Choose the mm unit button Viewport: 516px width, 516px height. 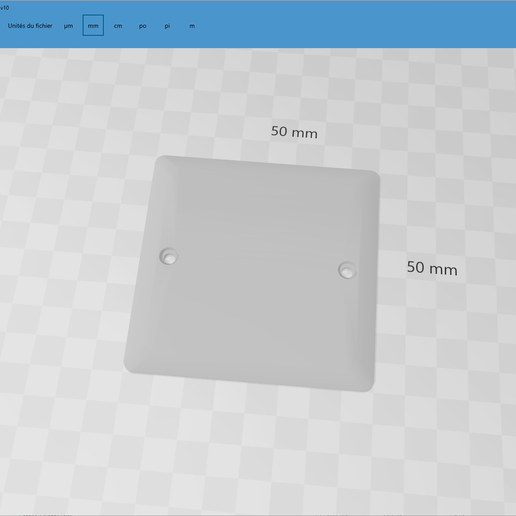(93, 25)
